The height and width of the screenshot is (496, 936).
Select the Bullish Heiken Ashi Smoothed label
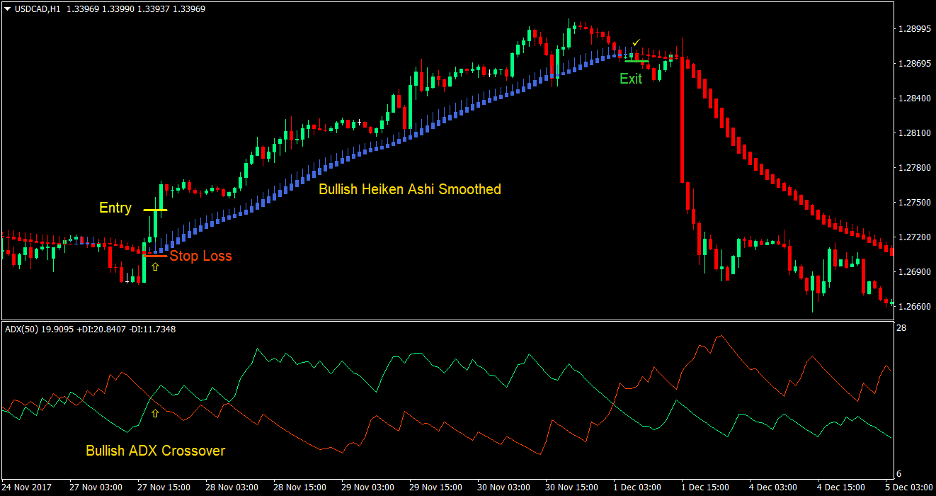410,189
